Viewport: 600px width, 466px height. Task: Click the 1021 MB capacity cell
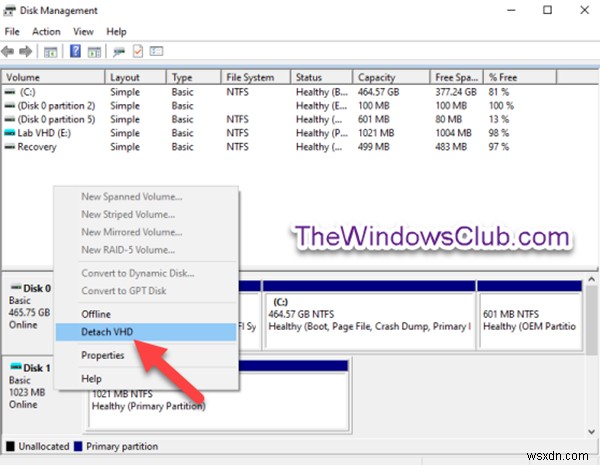[376, 133]
